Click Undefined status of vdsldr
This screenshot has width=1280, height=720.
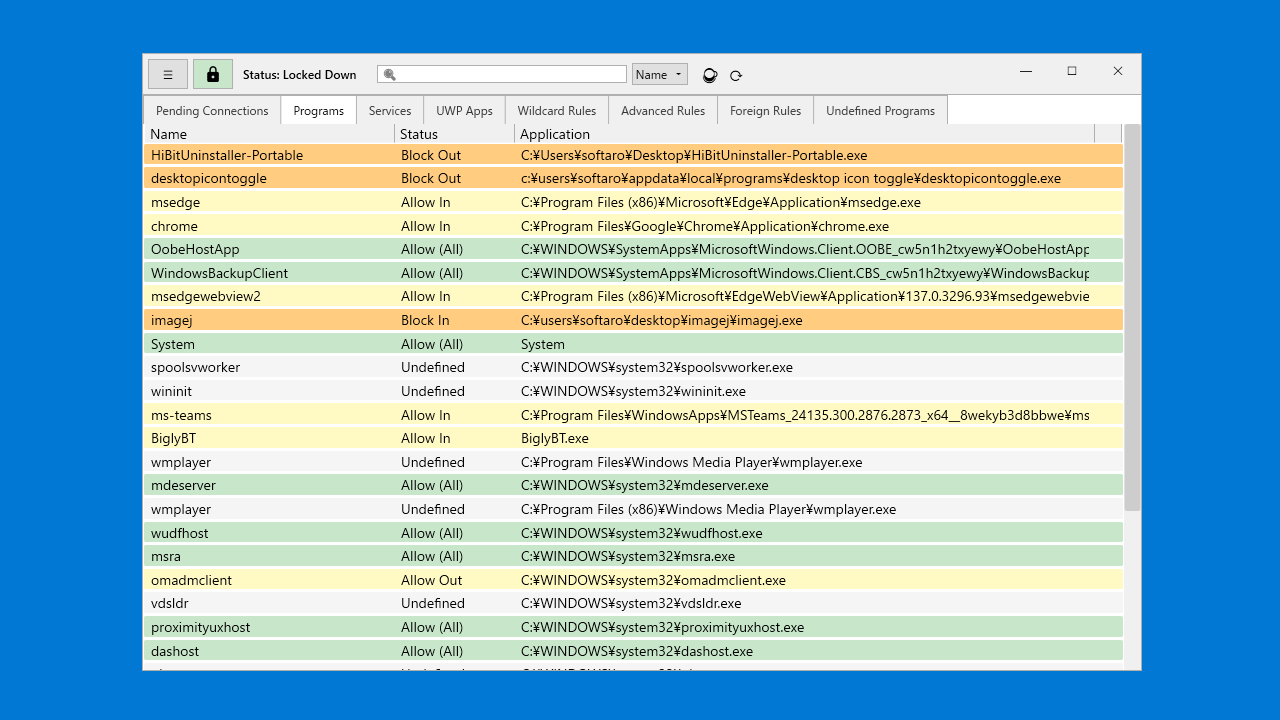pyautogui.click(x=433, y=603)
